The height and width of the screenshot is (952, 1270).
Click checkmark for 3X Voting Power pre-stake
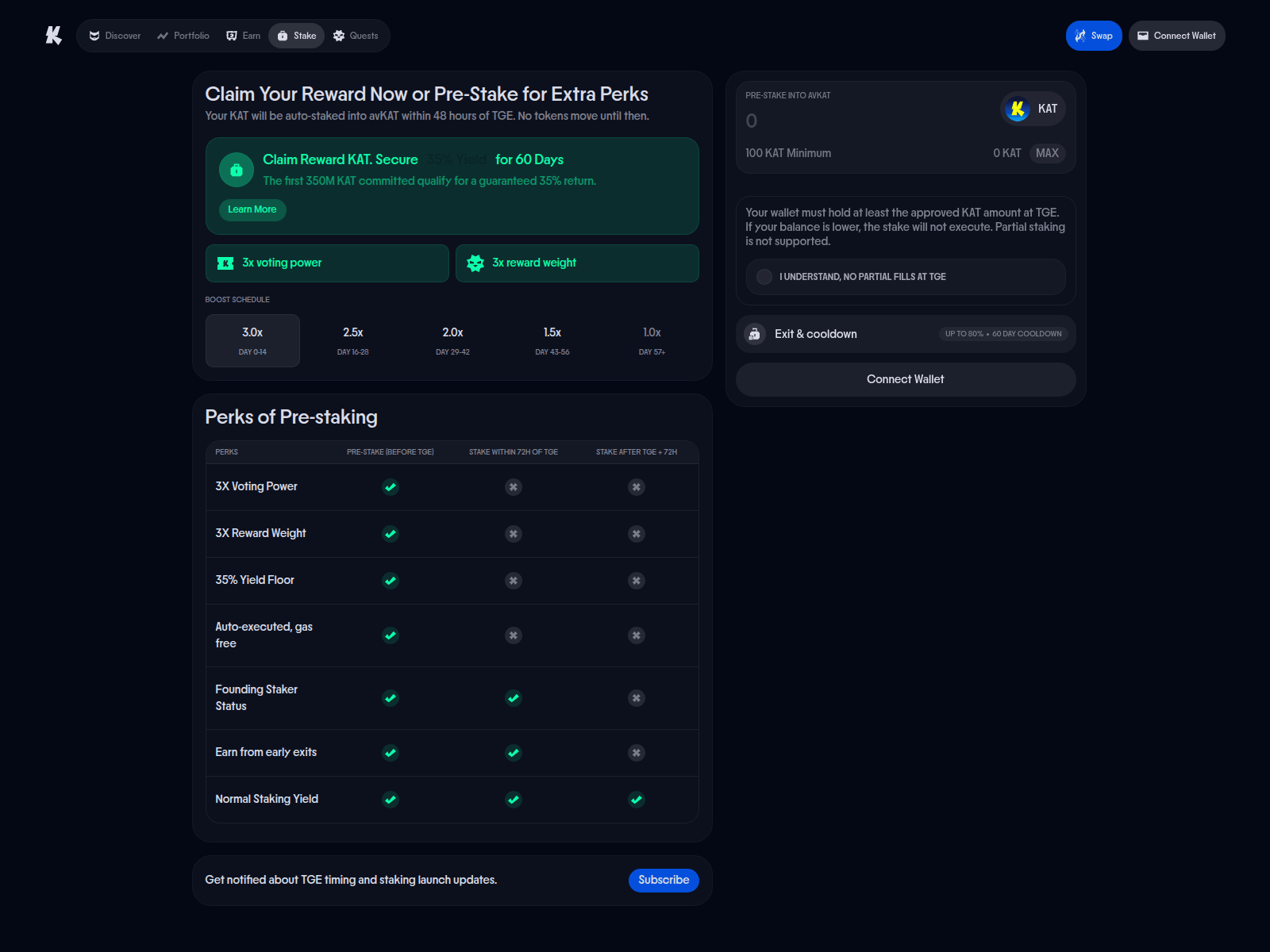pyautogui.click(x=390, y=487)
